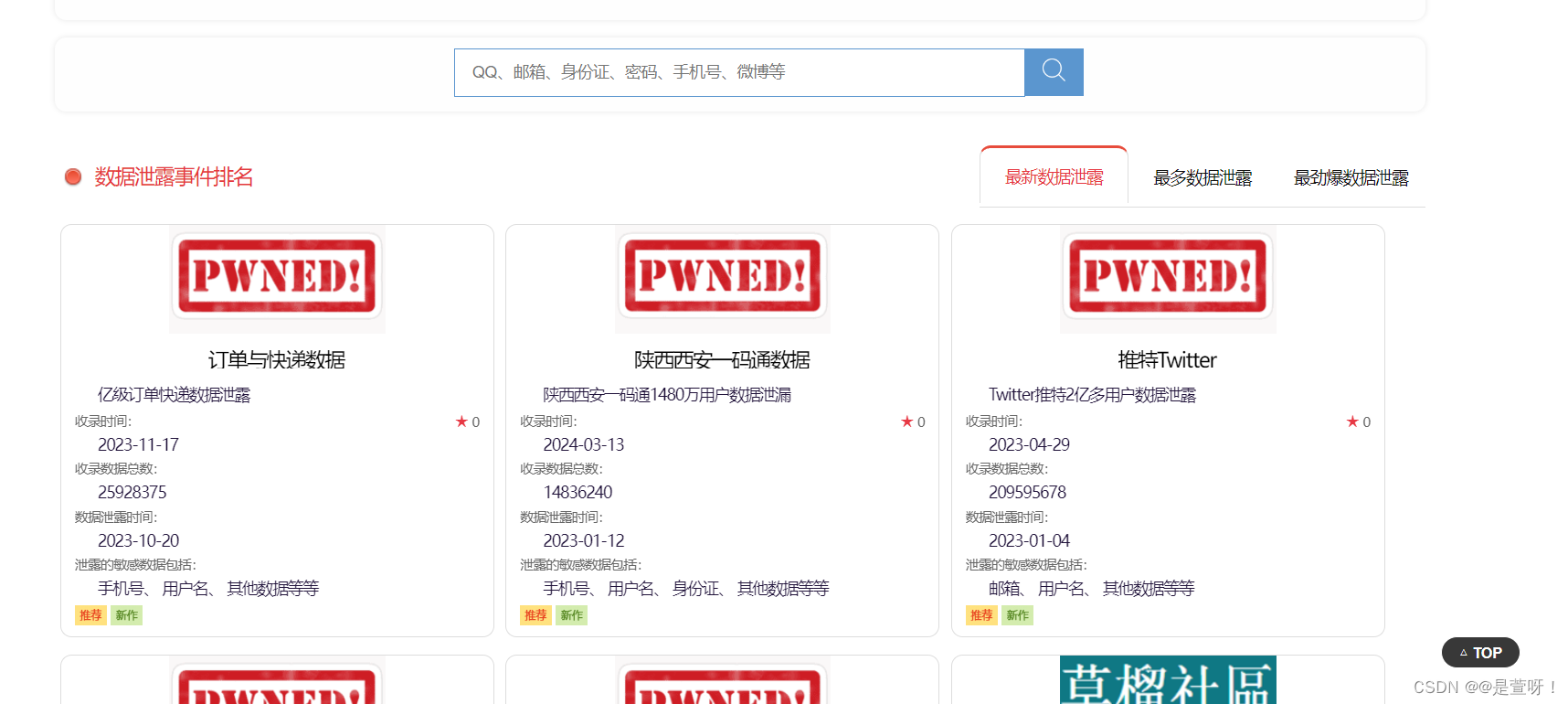This screenshot has height=704, width=1568.
Task: Open the 推特Twitter title link
Action: click(1168, 359)
